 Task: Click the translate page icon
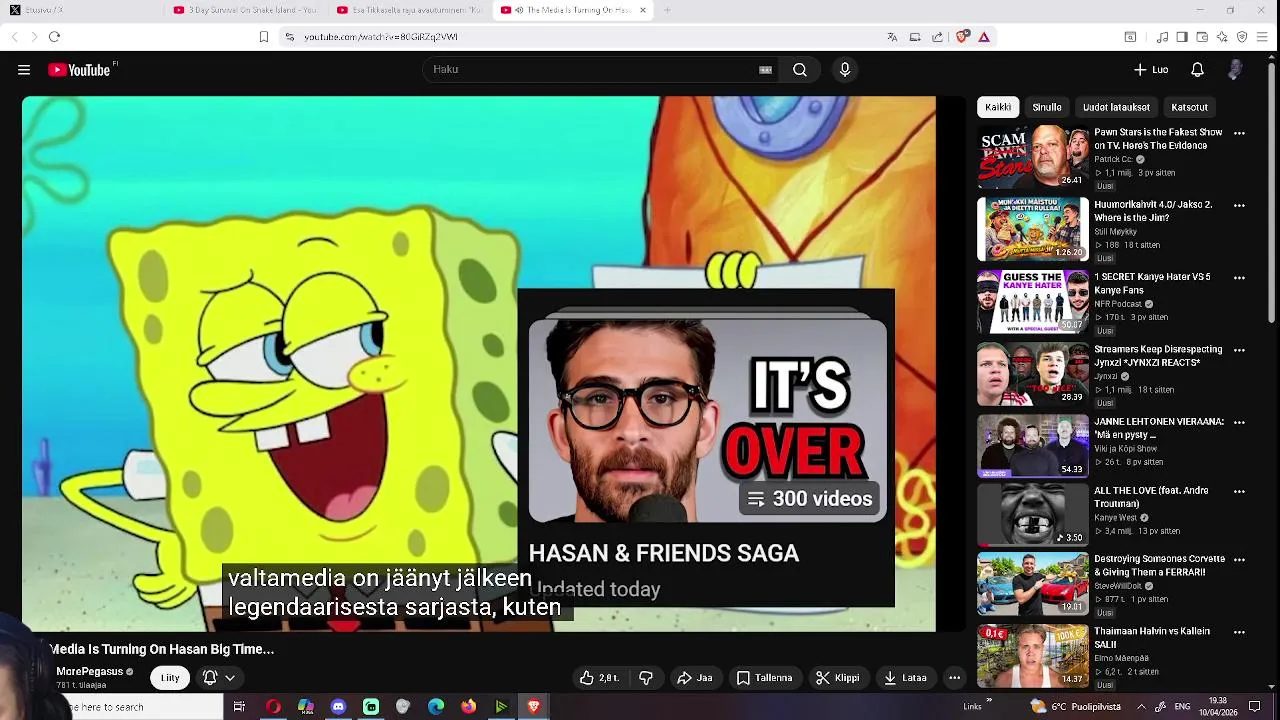point(892,37)
